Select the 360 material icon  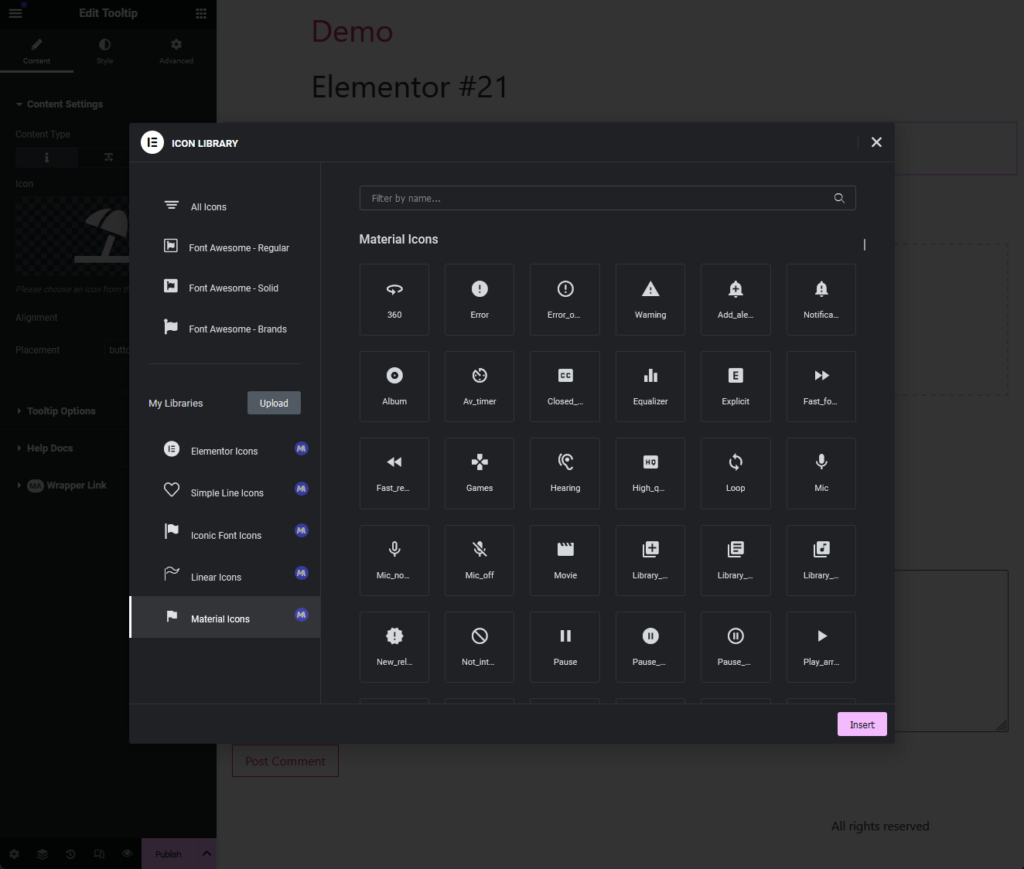394,300
